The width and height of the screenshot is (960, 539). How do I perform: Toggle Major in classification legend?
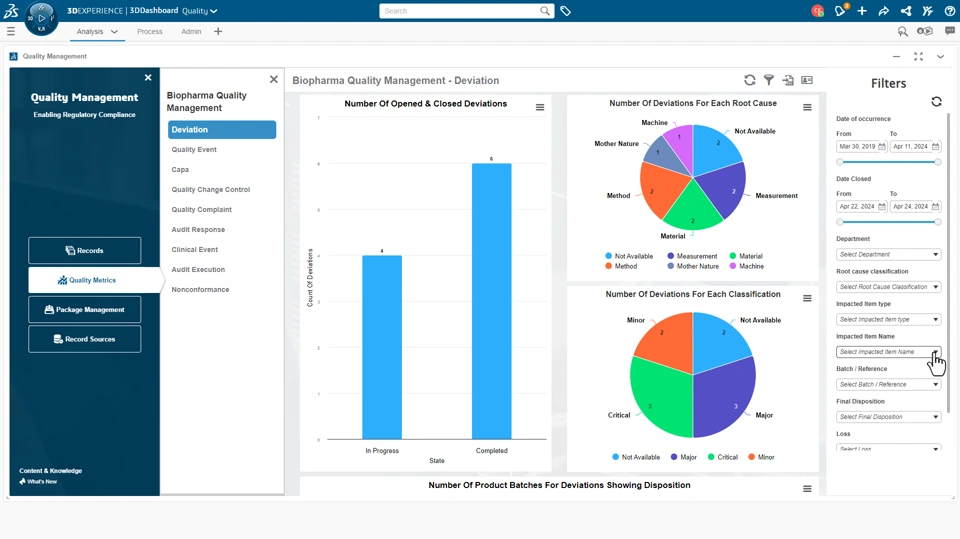tap(684, 457)
